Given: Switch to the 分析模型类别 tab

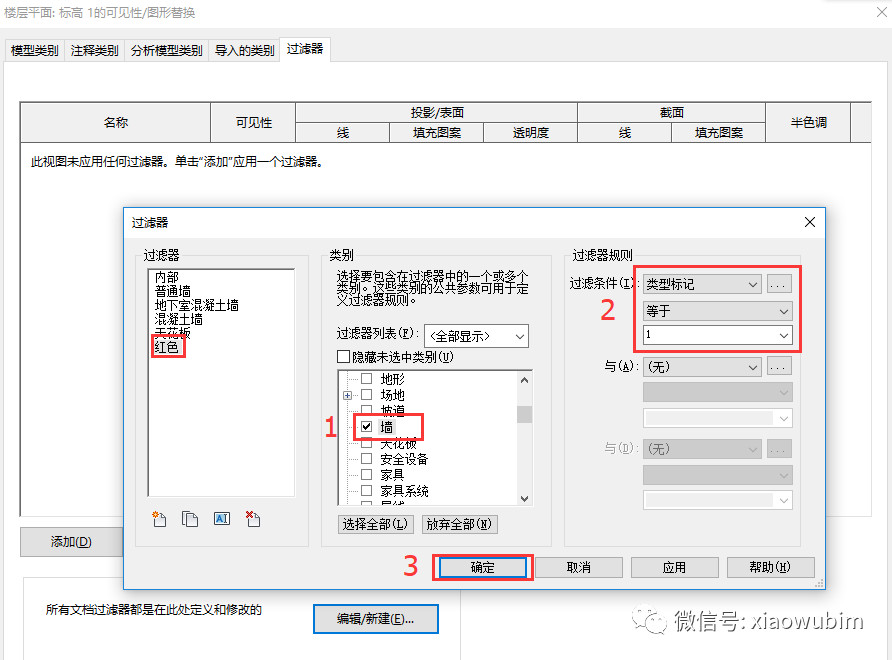Looking at the screenshot, I should 167,51.
